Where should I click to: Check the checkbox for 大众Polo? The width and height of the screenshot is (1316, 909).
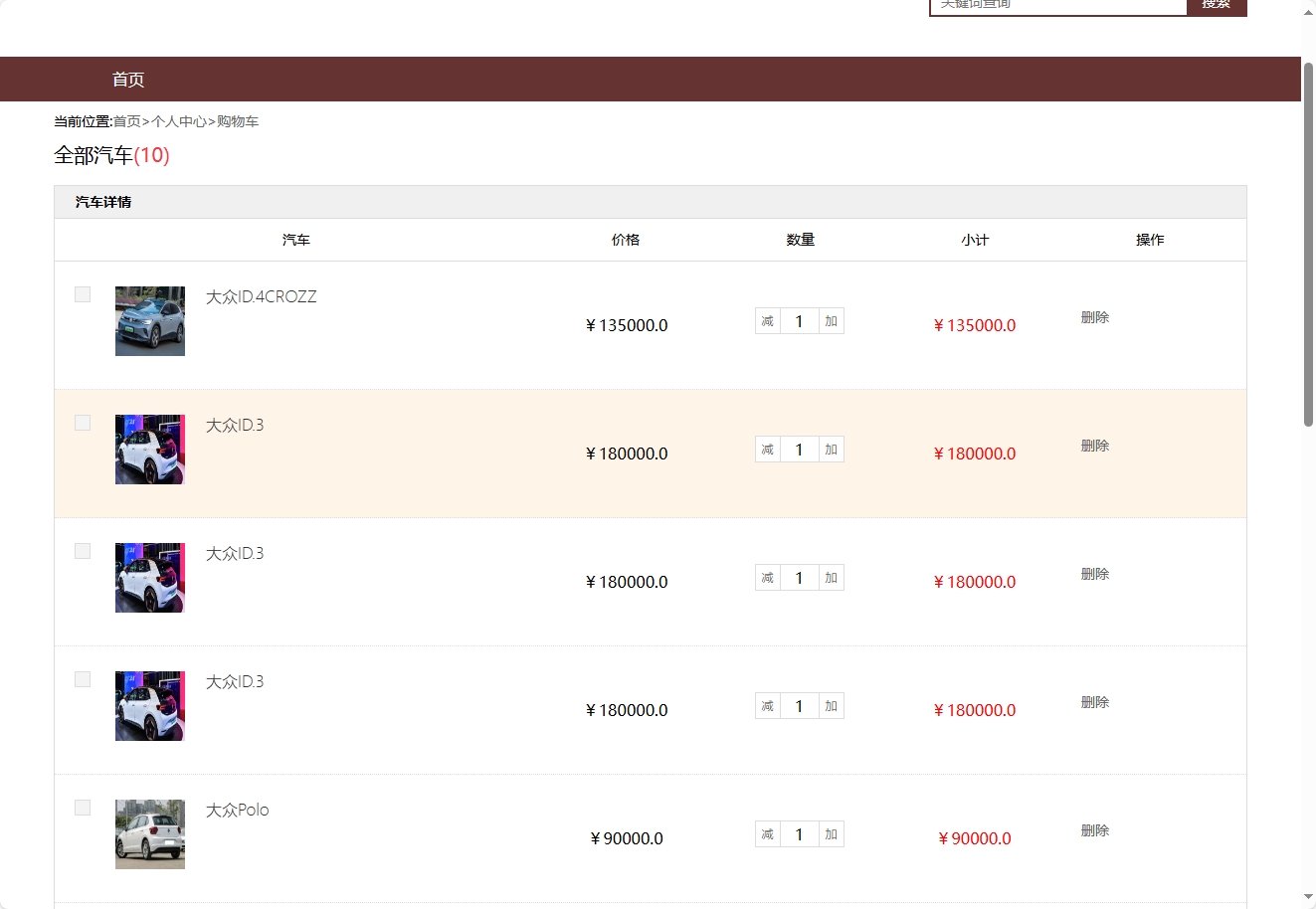pos(82,807)
